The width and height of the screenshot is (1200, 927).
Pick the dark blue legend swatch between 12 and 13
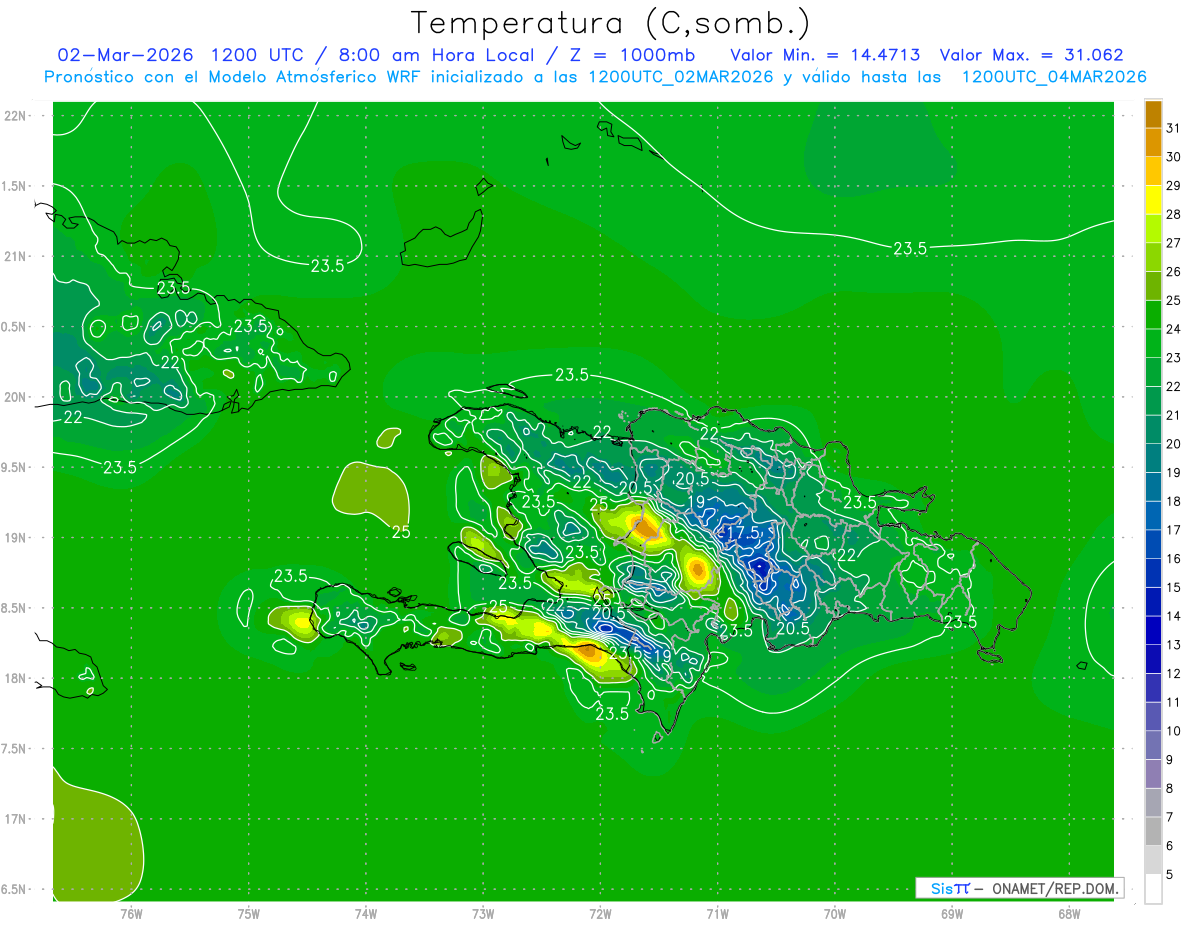[x=1153, y=660]
